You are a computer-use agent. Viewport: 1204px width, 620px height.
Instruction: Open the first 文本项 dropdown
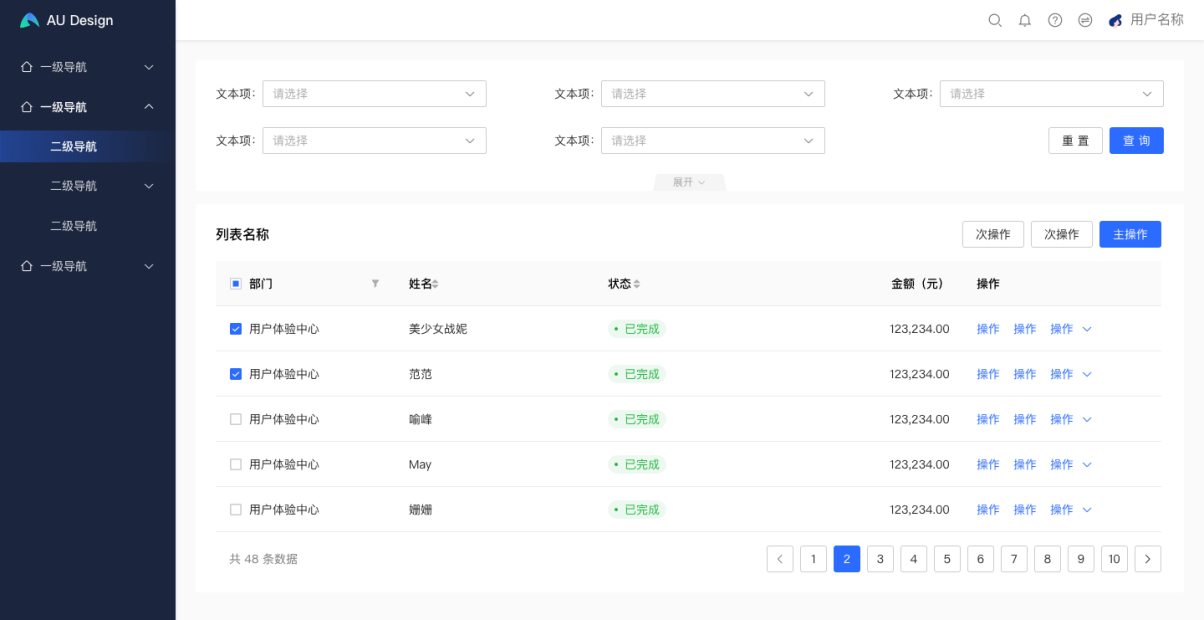[374, 94]
